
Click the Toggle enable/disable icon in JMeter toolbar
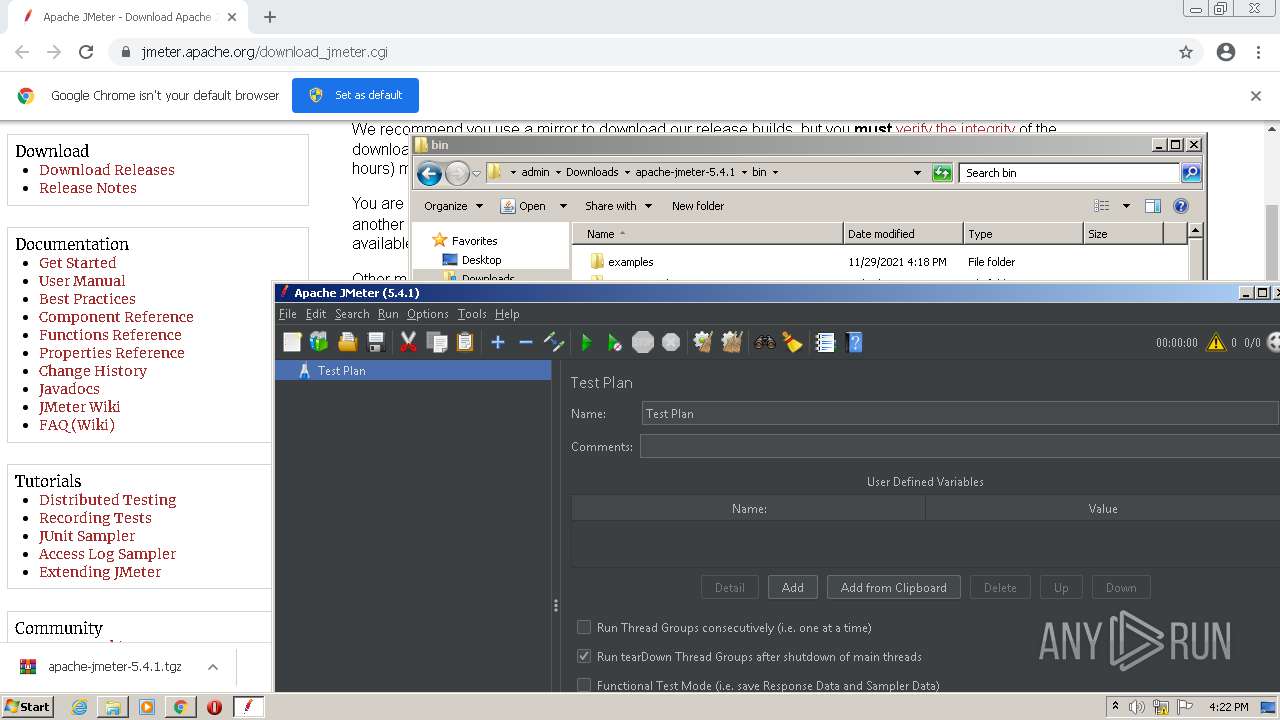pyautogui.click(x=554, y=342)
